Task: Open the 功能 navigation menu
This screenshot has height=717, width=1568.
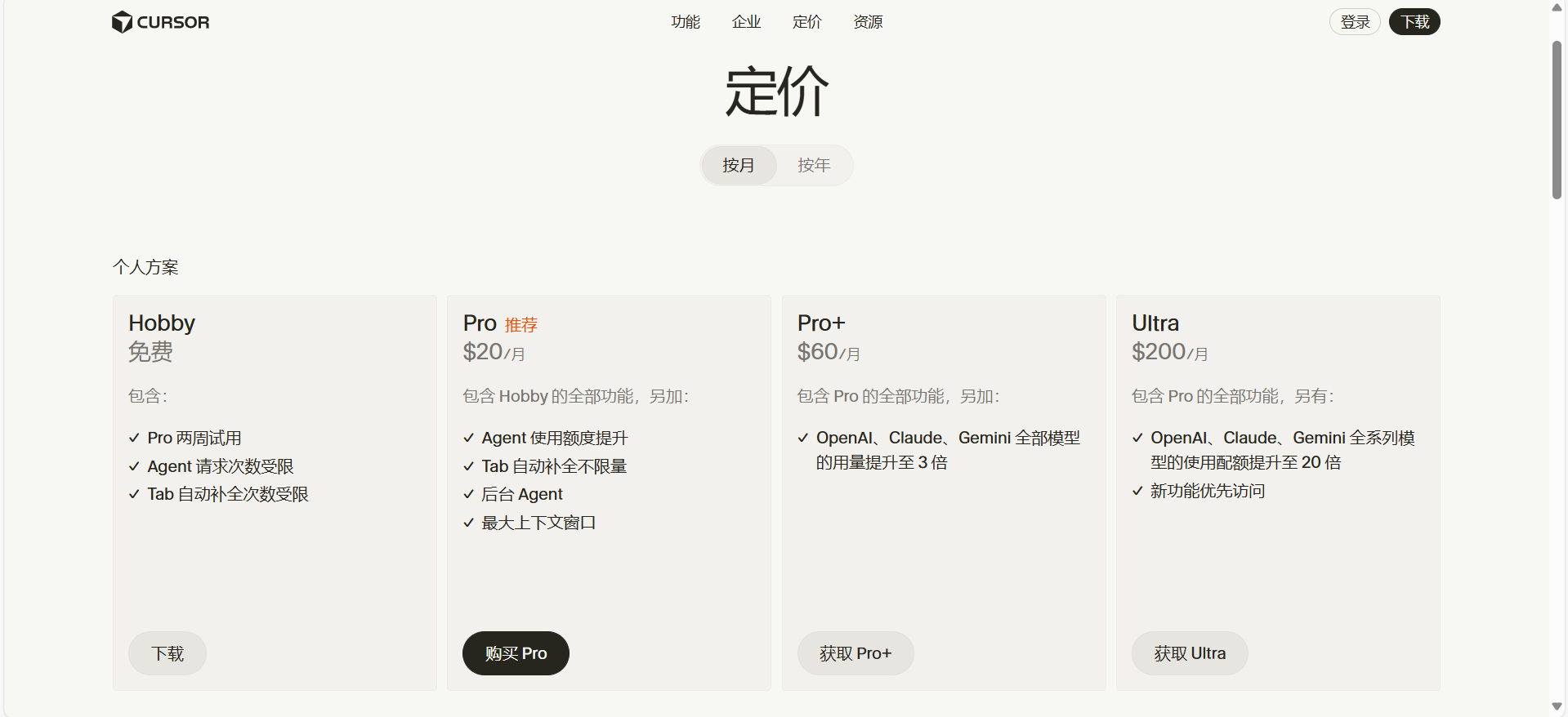Action: [x=686, y=22]
